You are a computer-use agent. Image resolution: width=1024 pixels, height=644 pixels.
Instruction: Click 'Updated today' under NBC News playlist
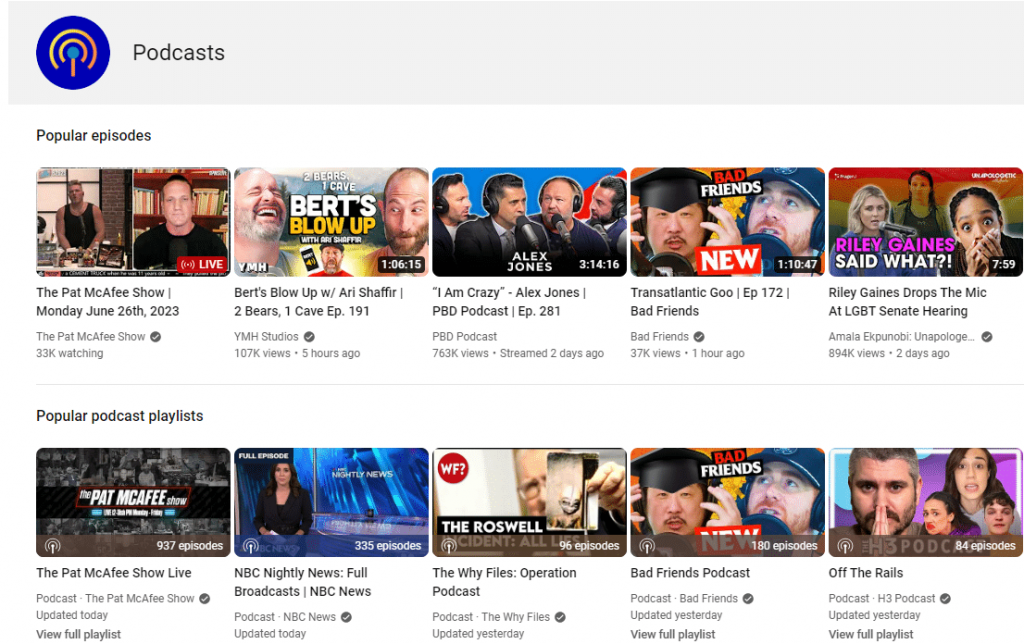[270, 634]
